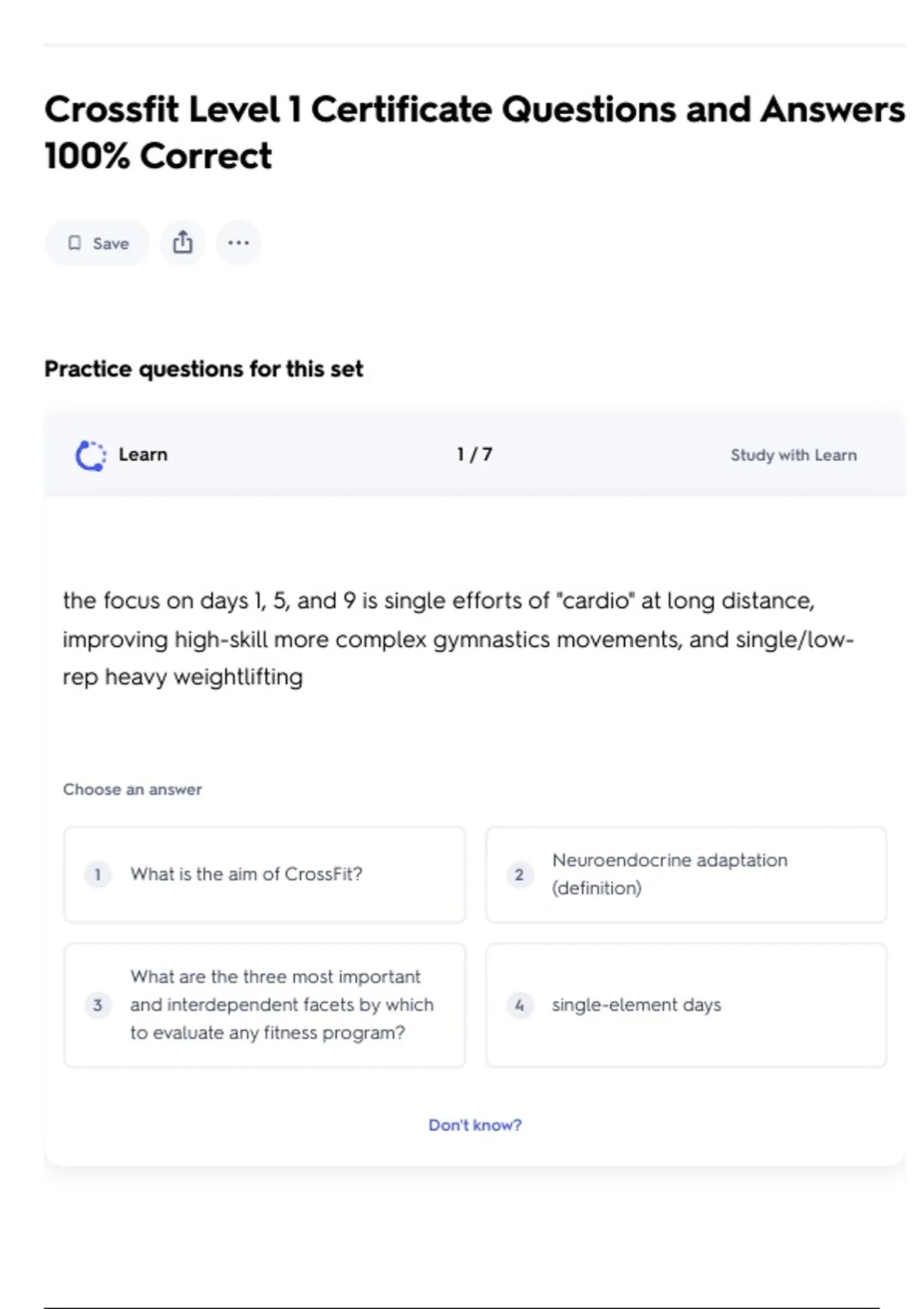Open 'Study with Learn' link
The width and height of the screenshot is (924, 1309).
793,455
